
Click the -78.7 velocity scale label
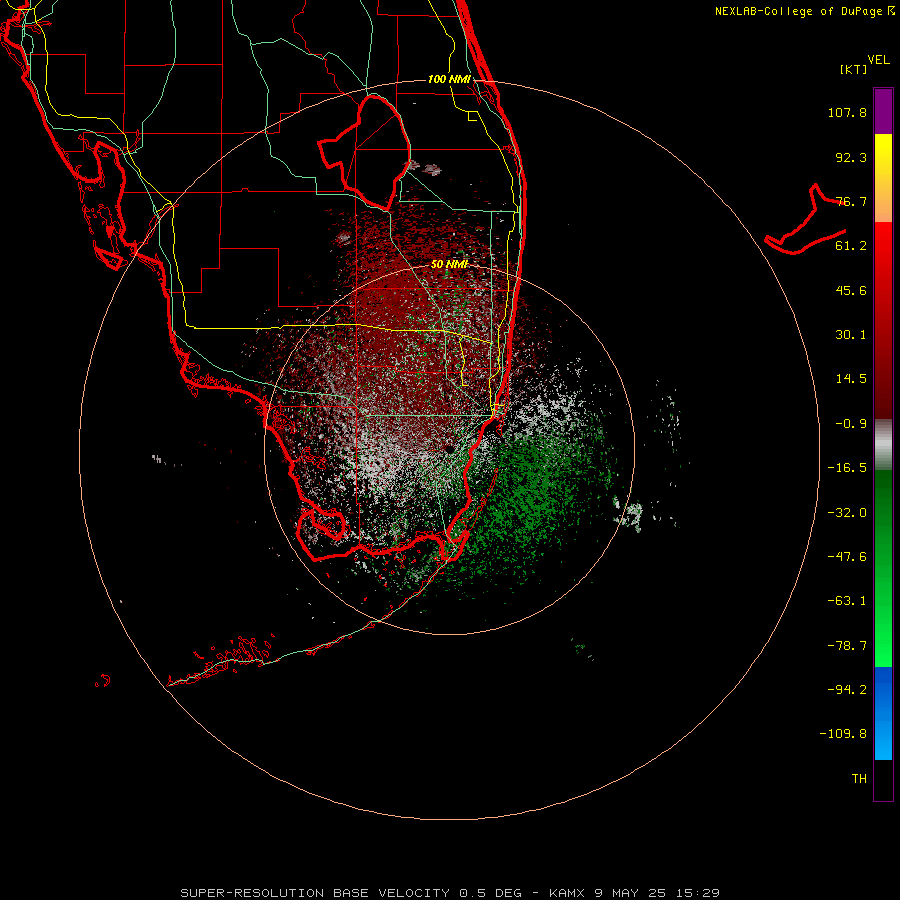[x=847, y=646]
